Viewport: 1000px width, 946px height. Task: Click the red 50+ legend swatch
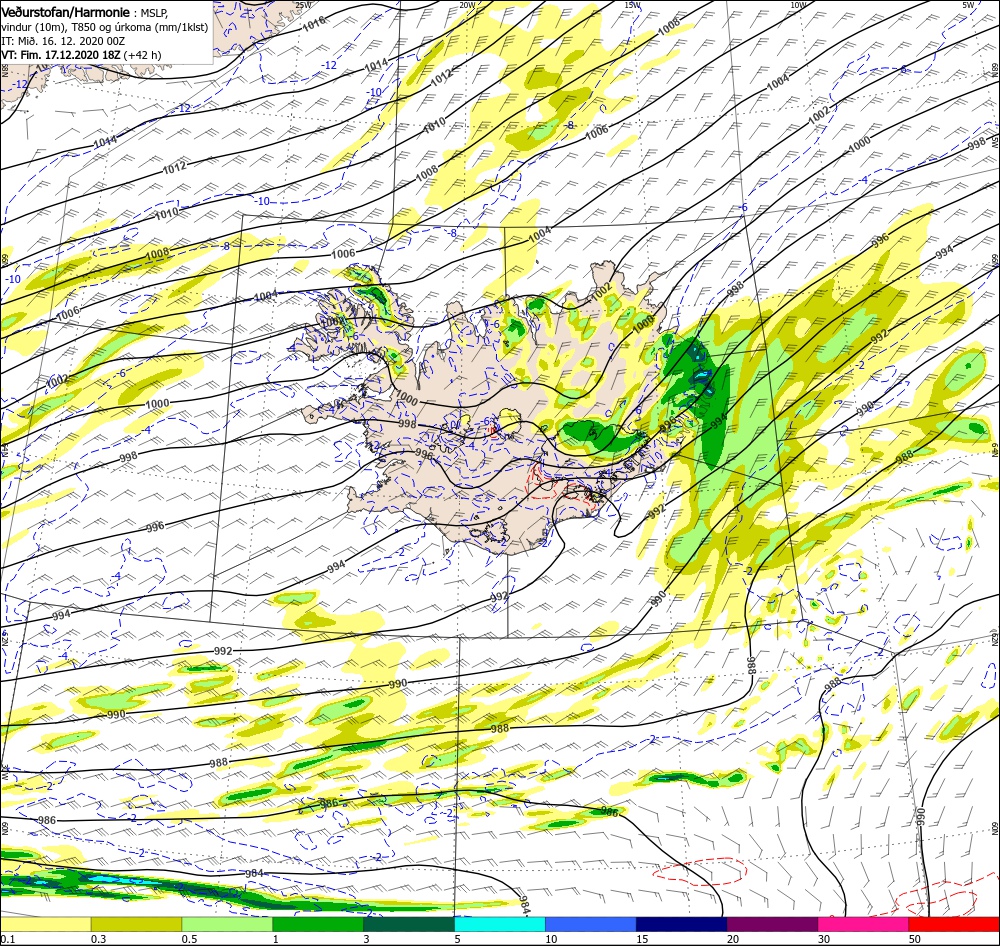point(954,925)
